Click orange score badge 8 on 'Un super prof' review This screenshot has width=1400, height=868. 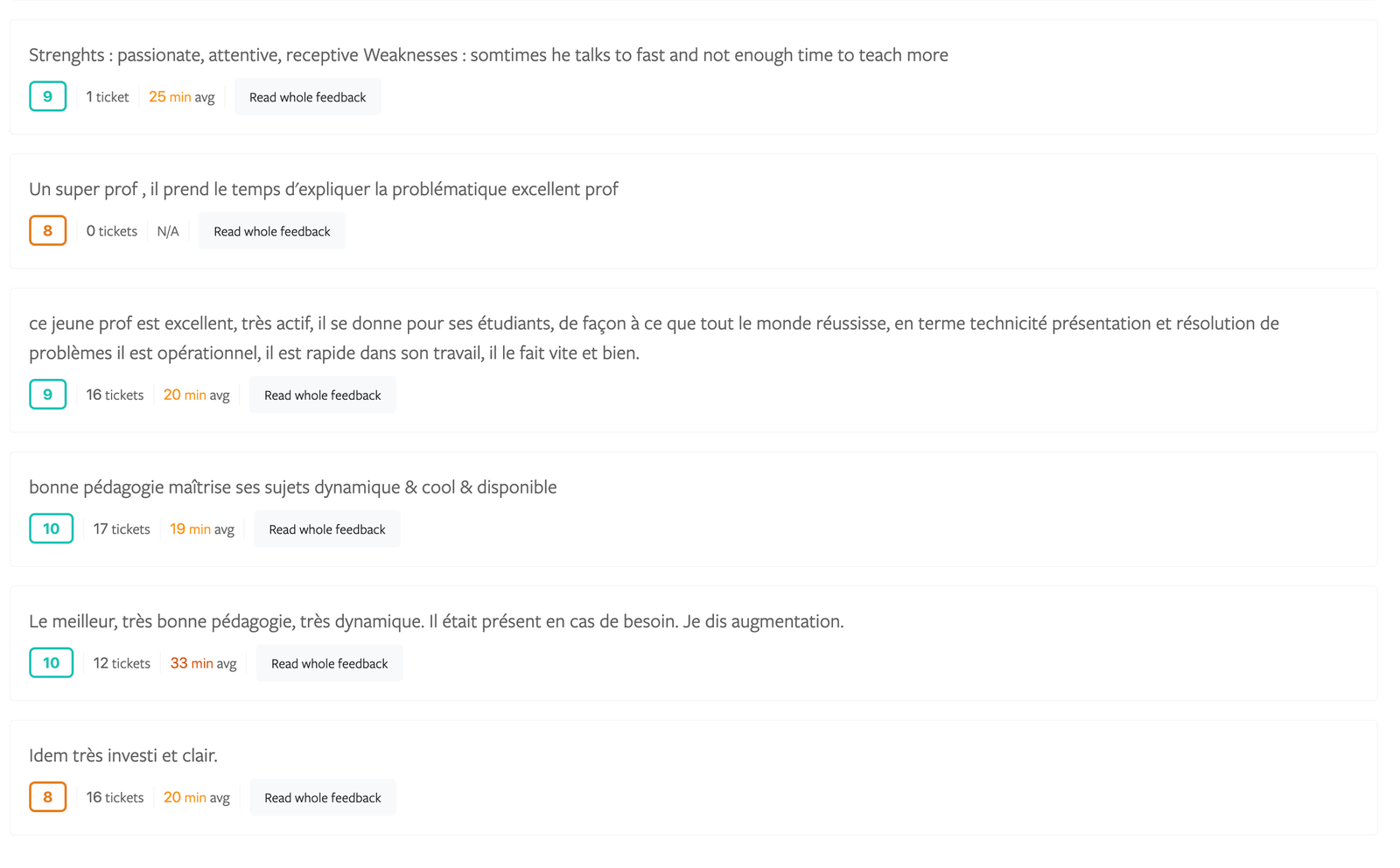coord(47,231)
